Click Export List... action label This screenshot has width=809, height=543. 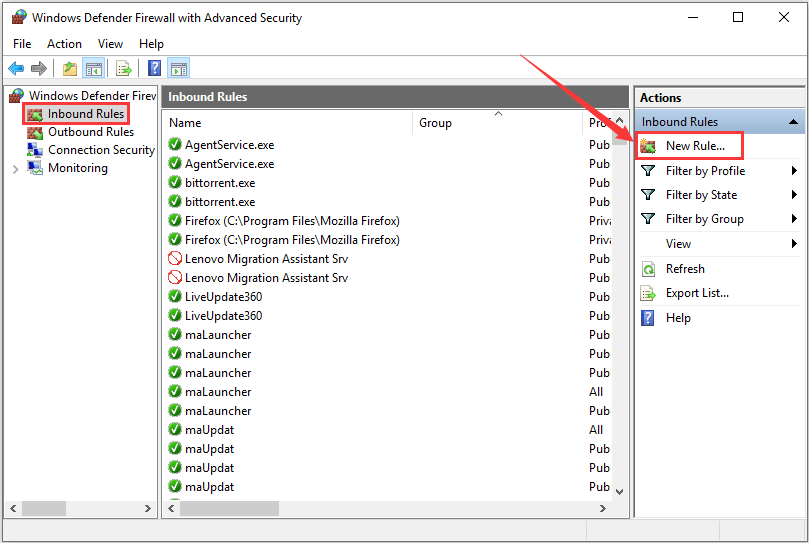(x=697, y=293)
